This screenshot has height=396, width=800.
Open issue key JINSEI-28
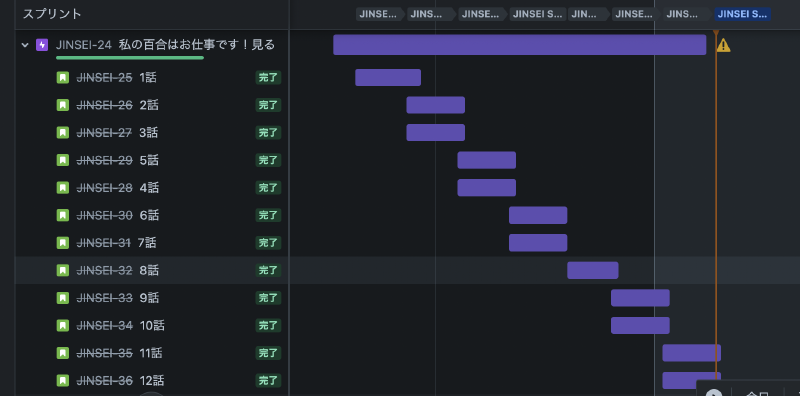pyautogui.click(x=104, y=188)
